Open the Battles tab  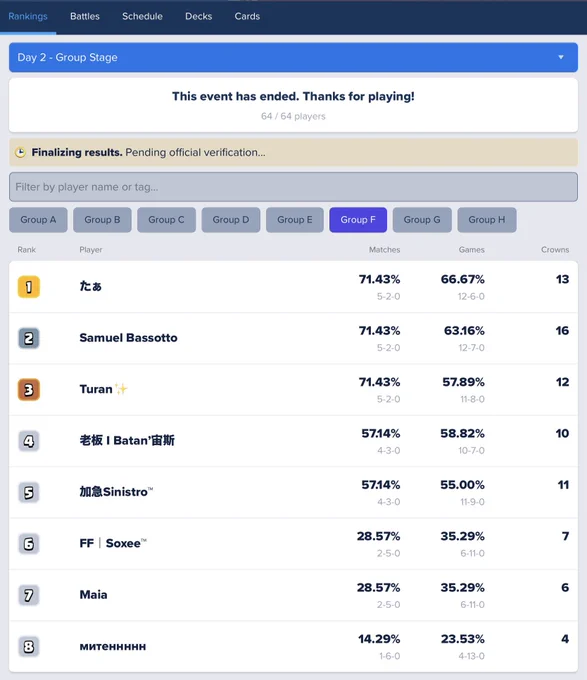pyautogui.click(x=85, y=16)
